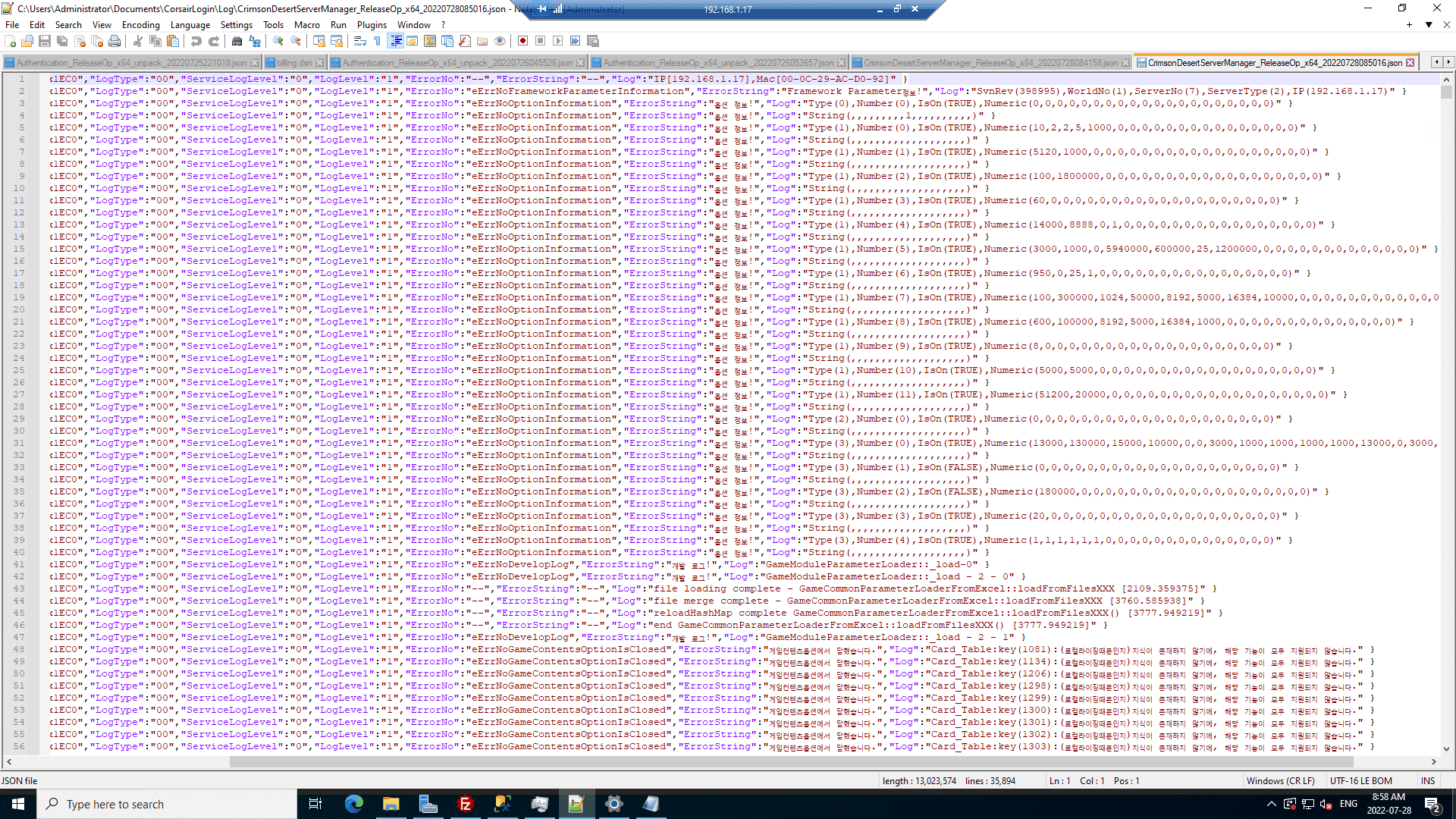Run macro multiple times button
The image size is (1456, 819).
pos(576,41)
